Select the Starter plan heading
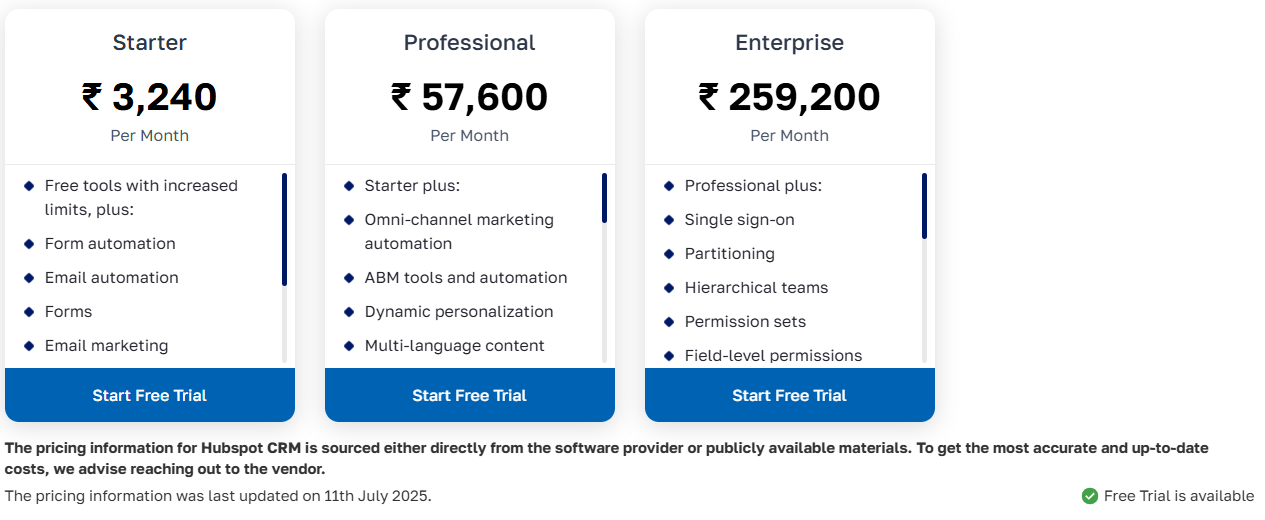The height and width of the screenshot is (520, 1265). pyautogui.click(x=149, y=42)
